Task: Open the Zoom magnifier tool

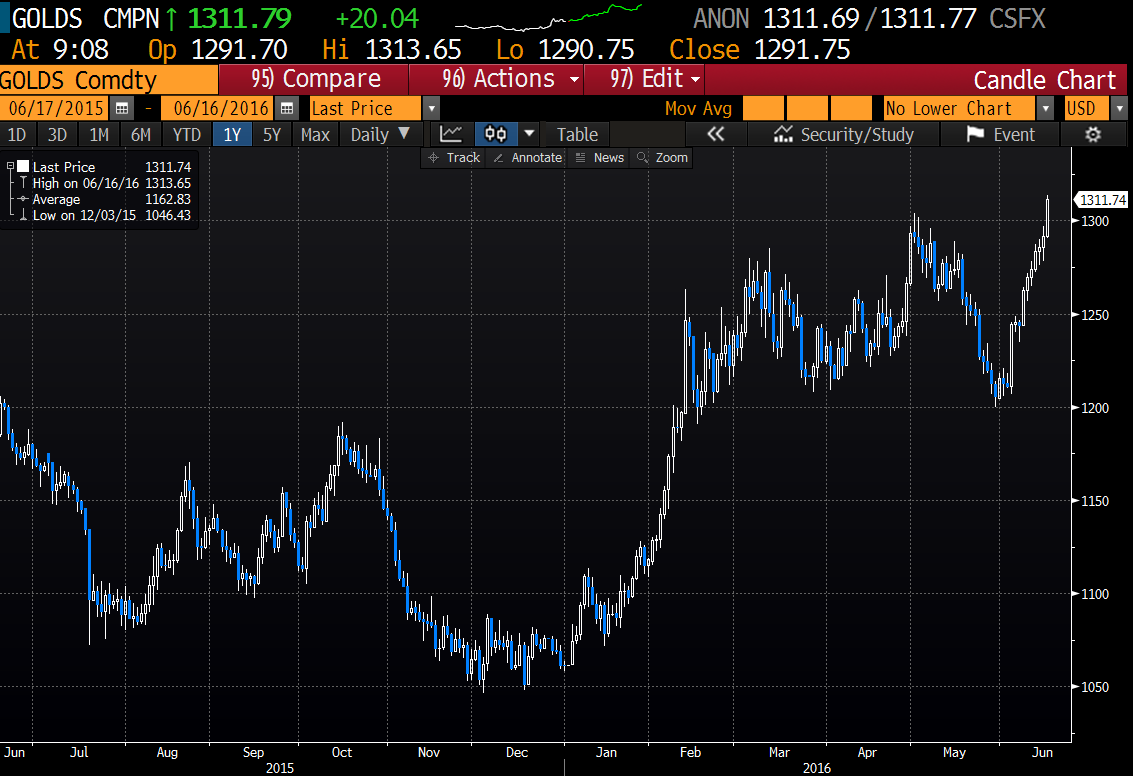Action: [662, 158]
